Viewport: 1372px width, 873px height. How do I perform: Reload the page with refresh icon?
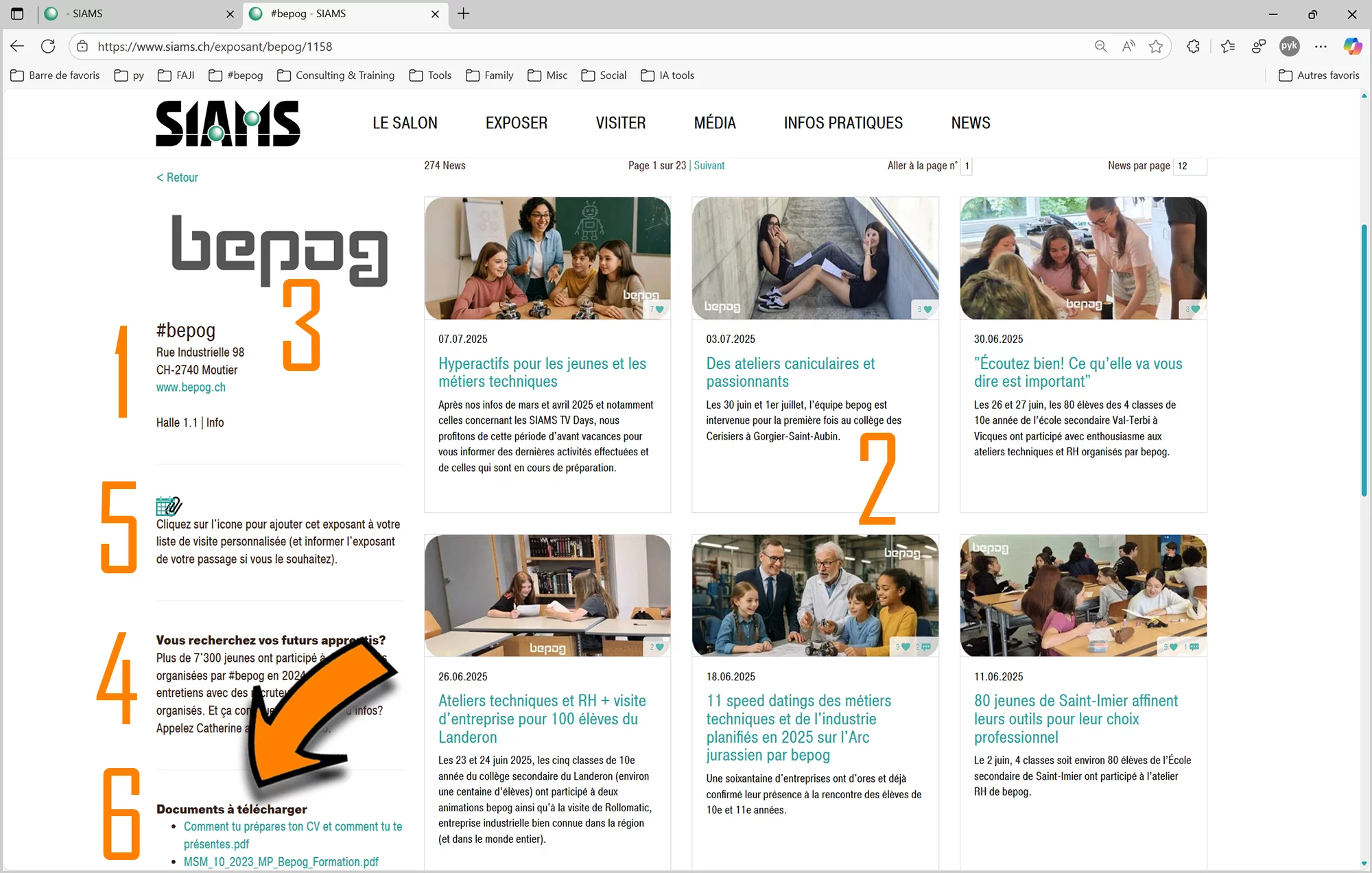(48, 46)
